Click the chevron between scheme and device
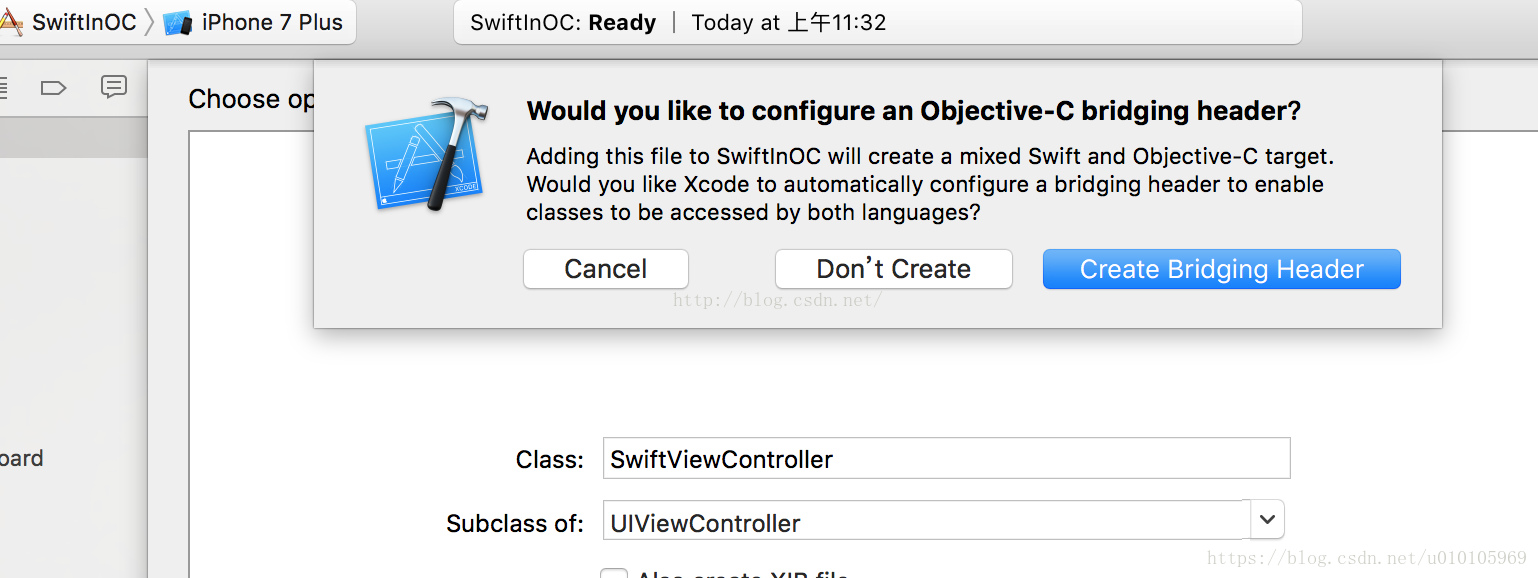 coord(149,22)
